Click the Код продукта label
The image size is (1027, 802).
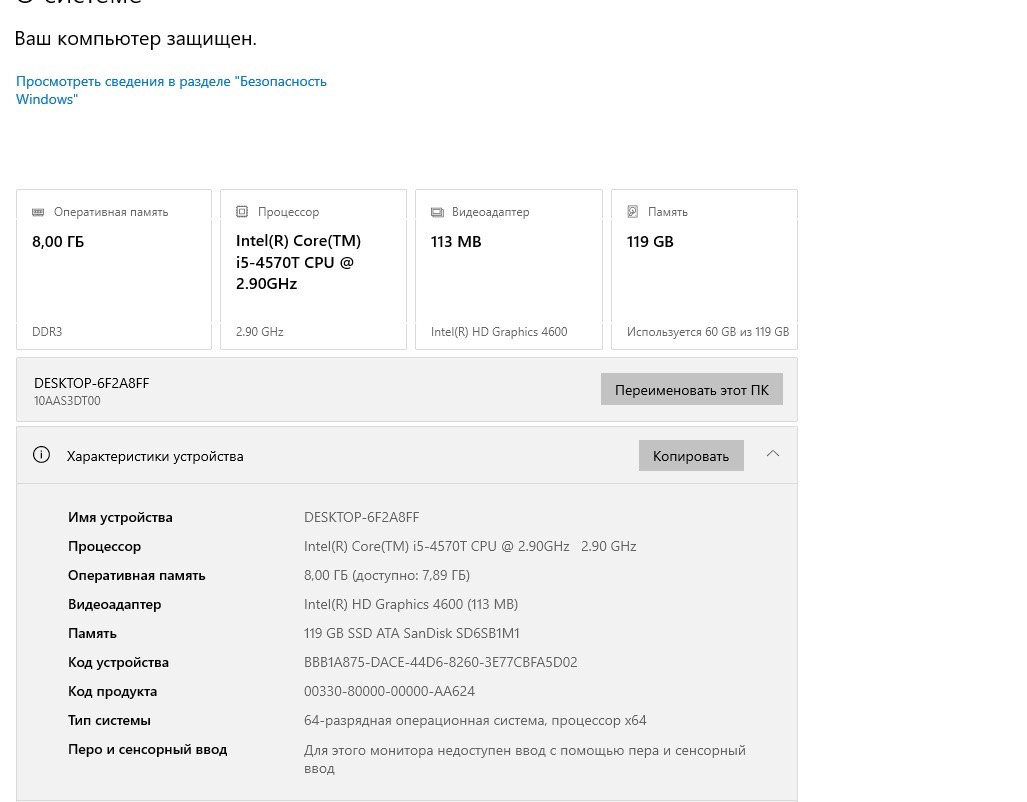tap(113, 691)
